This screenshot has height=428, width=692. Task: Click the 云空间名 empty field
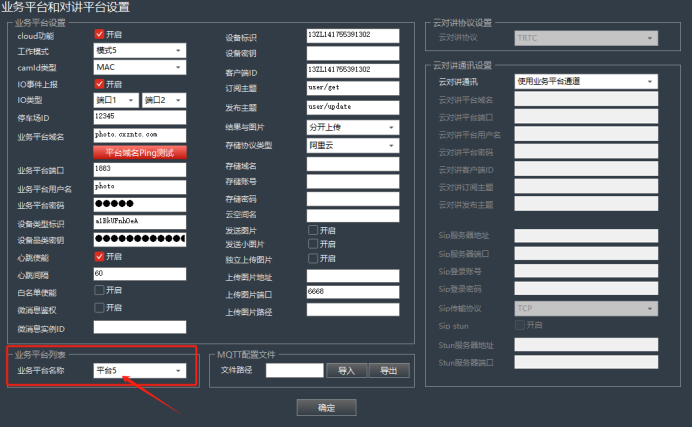[353, 215]
